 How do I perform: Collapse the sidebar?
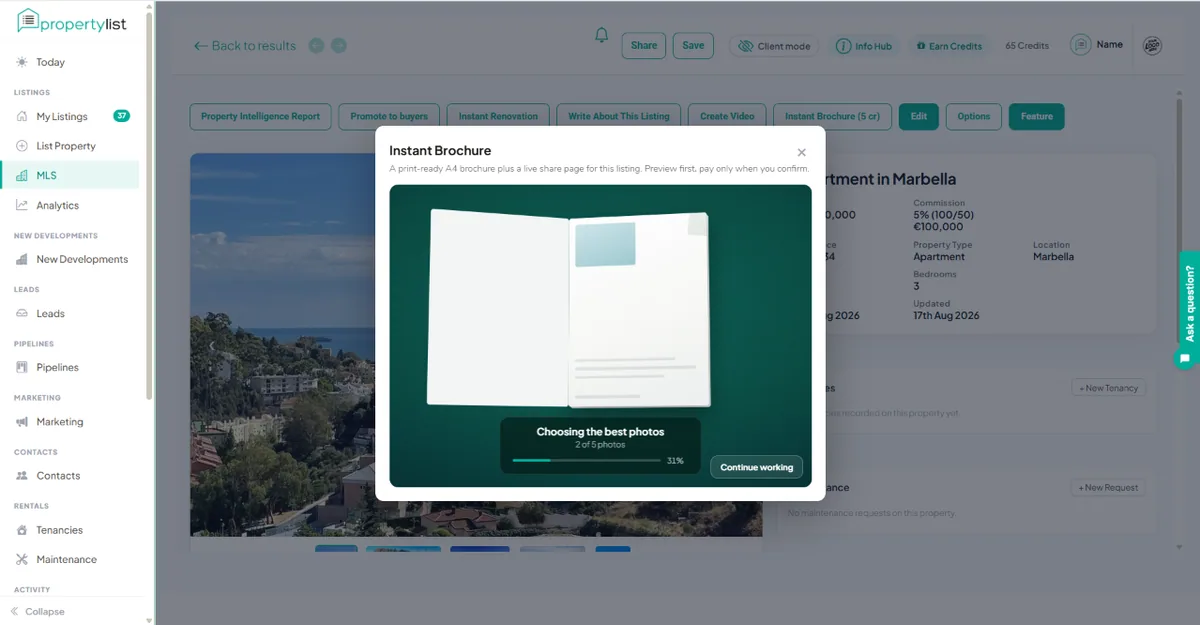[38, 611]
